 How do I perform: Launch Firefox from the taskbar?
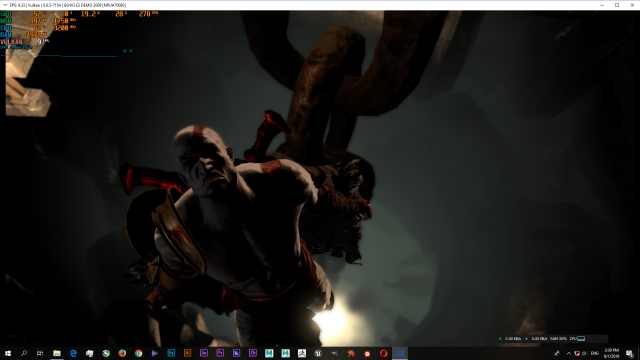(x=122, y=353)
